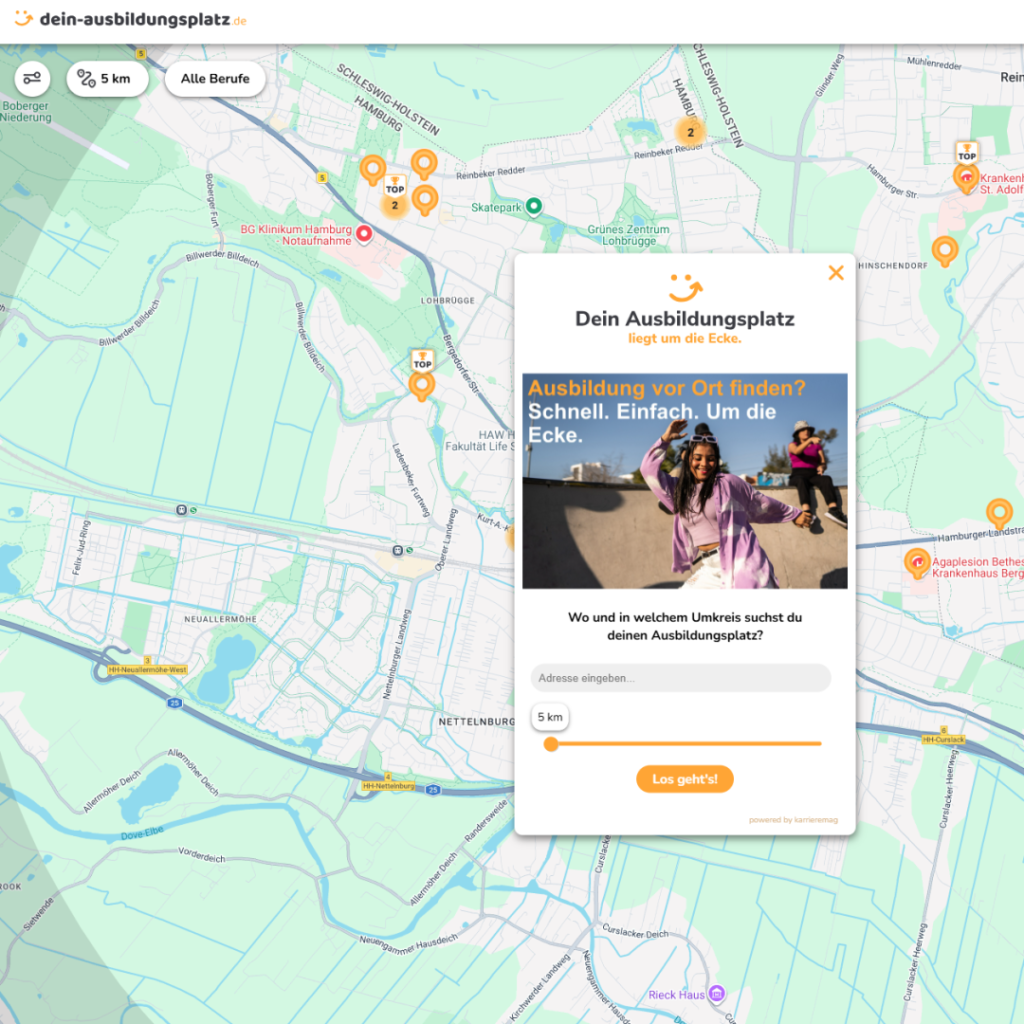This screenshot has height=1024, width=1024.
Task: Select the Skatepark map marker
Action: [534, 207]
